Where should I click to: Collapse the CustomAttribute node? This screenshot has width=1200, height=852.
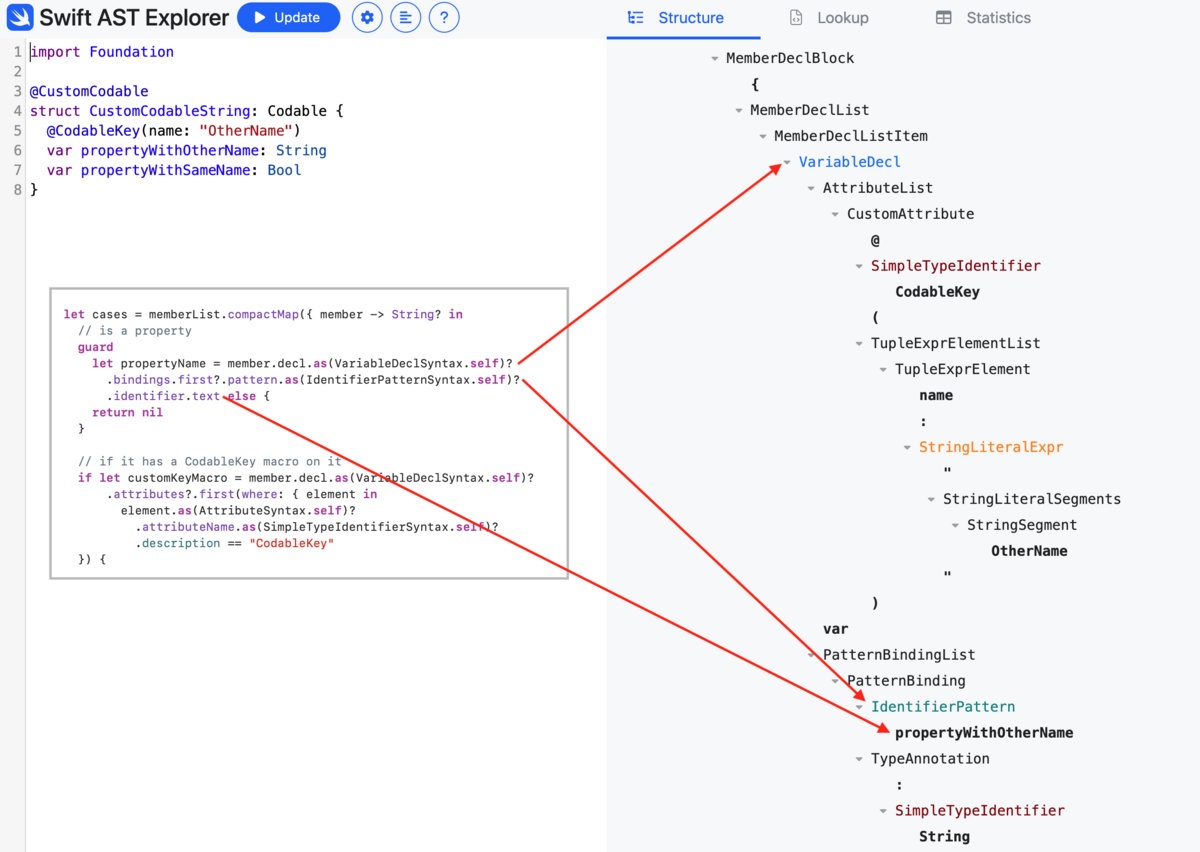pos(835,215)
